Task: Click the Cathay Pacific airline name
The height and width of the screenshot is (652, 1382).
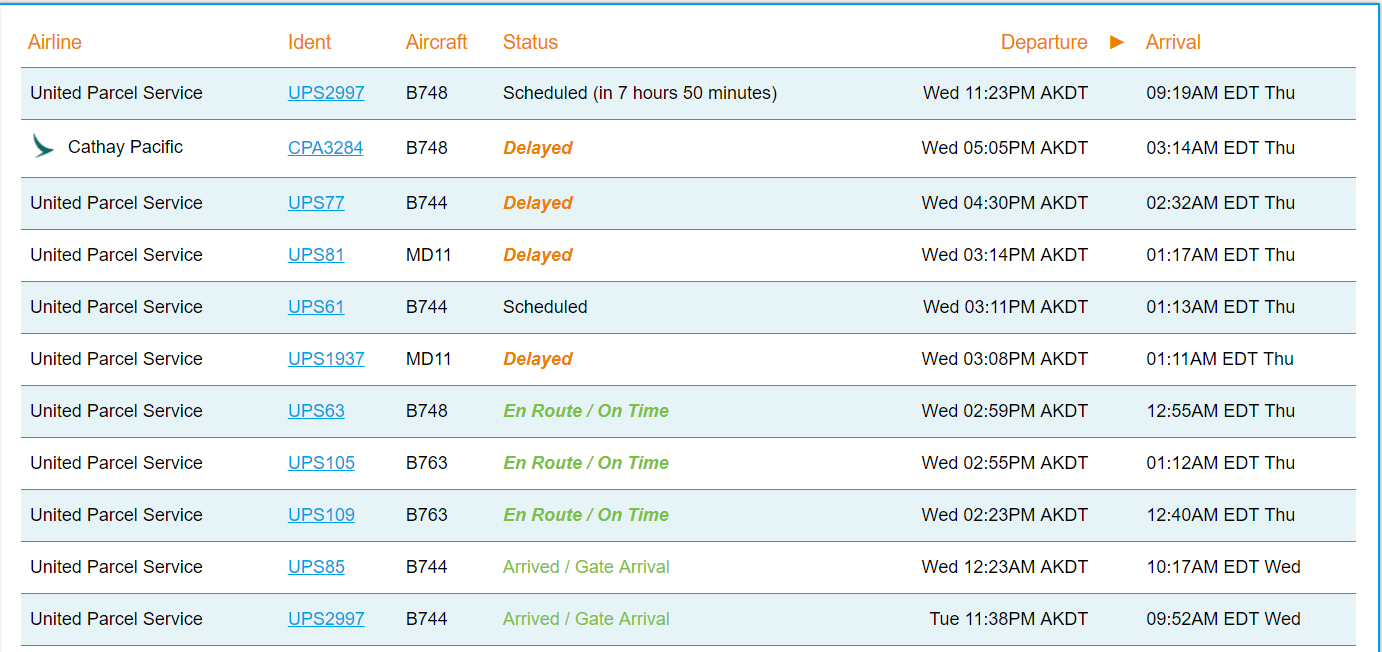Action: 125,147
